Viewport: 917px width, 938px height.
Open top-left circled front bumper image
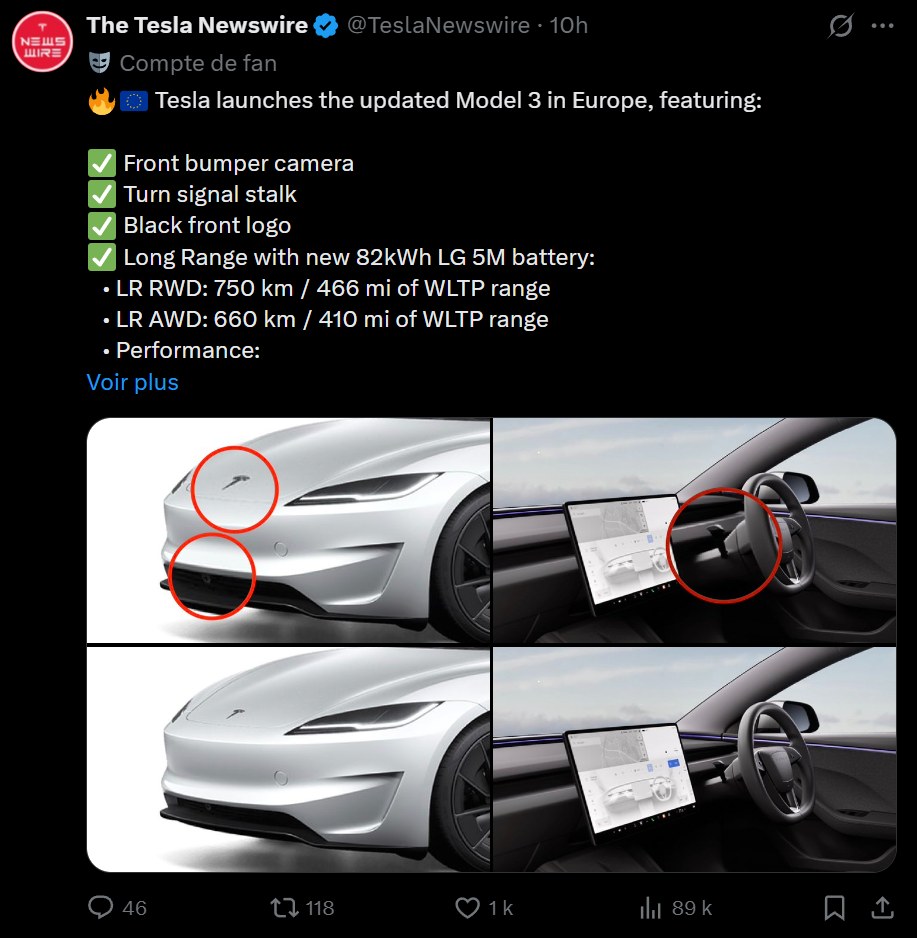click(x=289, y=530)
